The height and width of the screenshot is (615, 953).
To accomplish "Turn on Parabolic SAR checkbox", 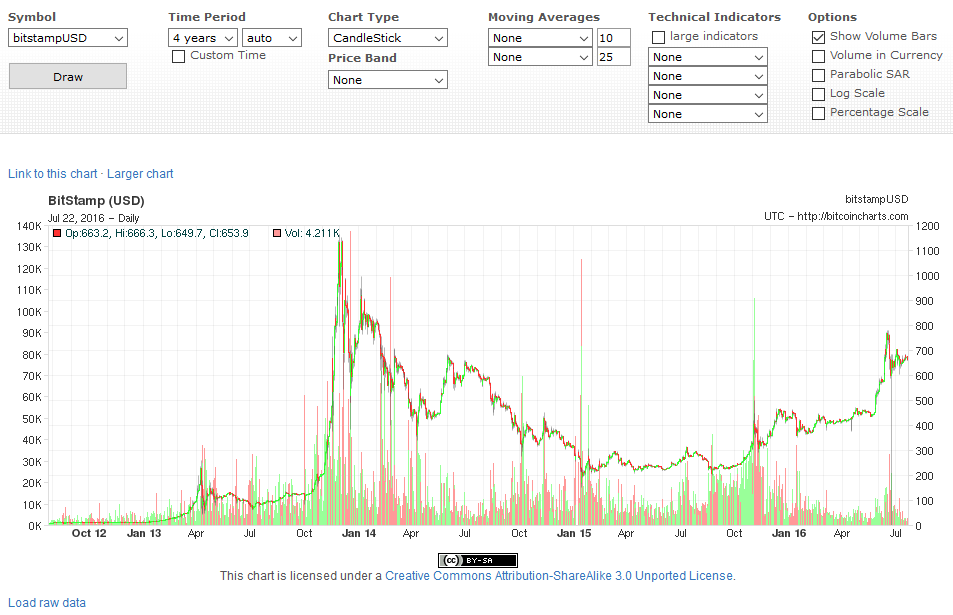I will [819, 75].
